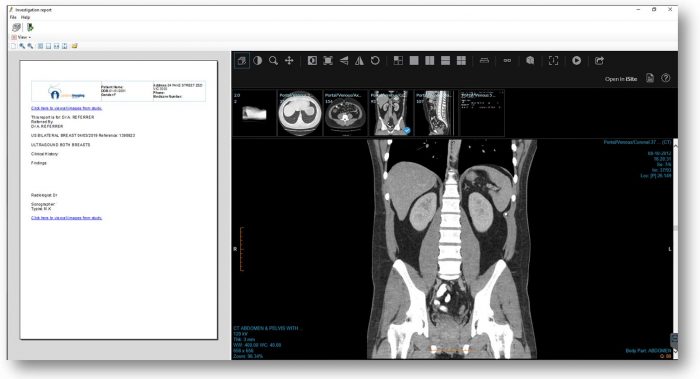This screenshot has height=379, width=700.
Task: Switch to four pane grid layout
Action: (461, 60)
